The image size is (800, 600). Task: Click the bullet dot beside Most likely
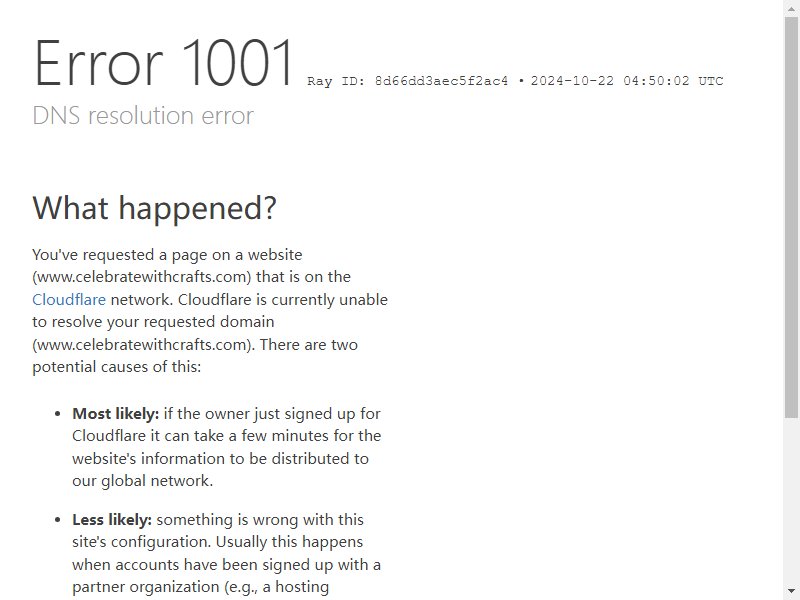pos(58,414)
